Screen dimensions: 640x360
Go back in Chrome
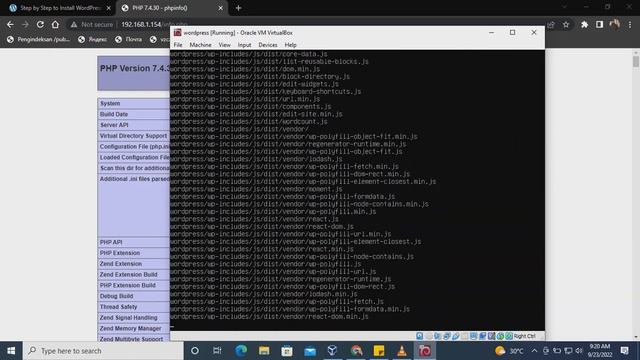[x=10, y=24]
